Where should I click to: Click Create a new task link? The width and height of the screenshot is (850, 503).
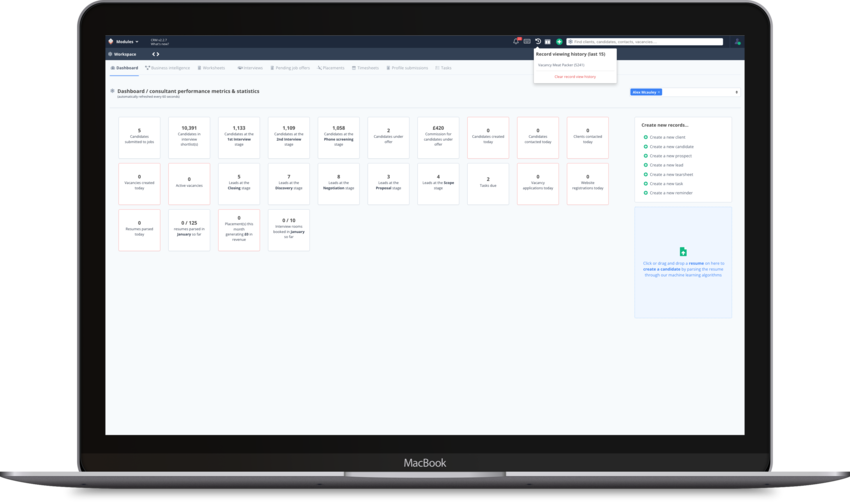[666, 184]
